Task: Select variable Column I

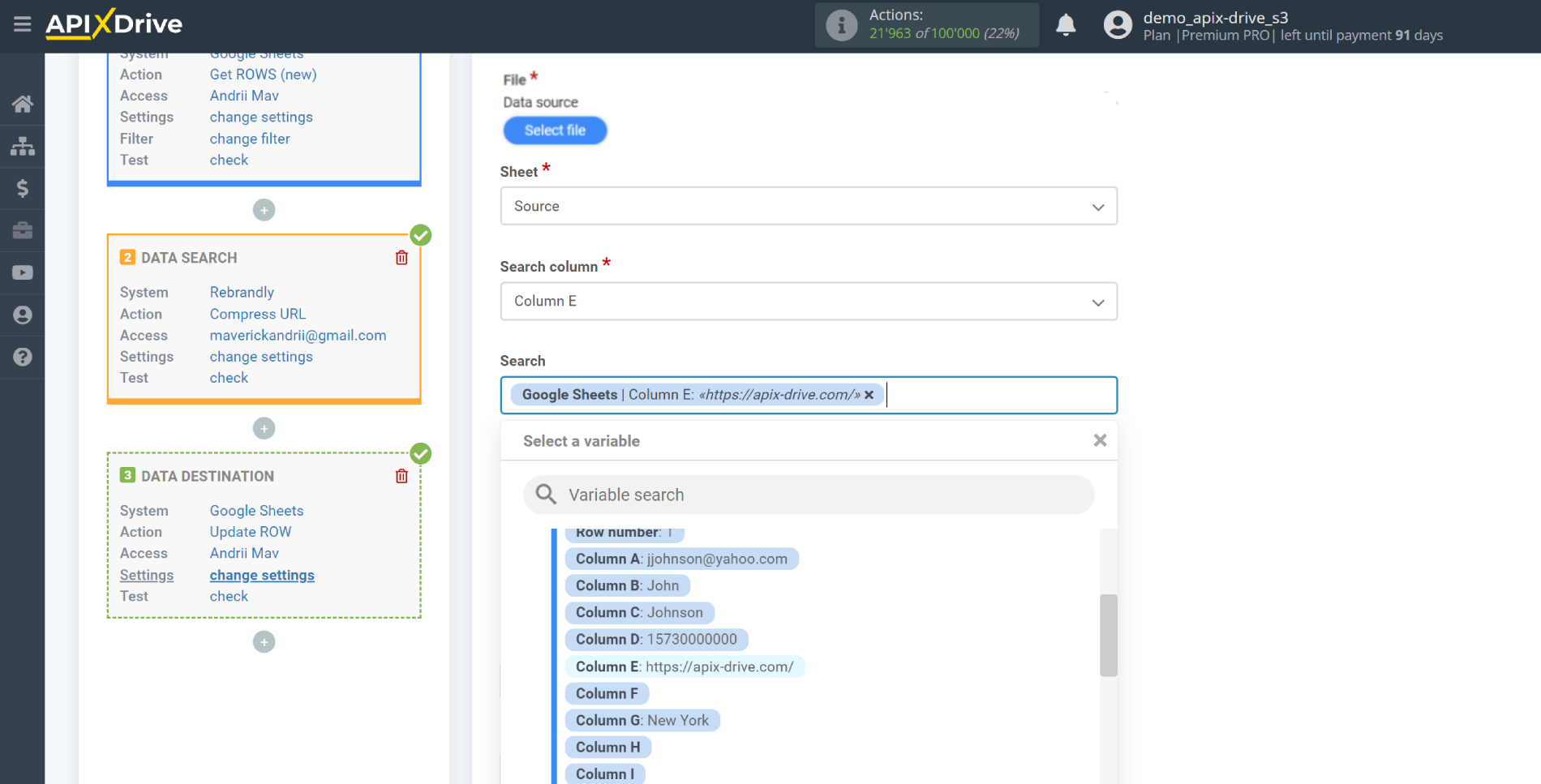Action: click(x=605, y=773)
